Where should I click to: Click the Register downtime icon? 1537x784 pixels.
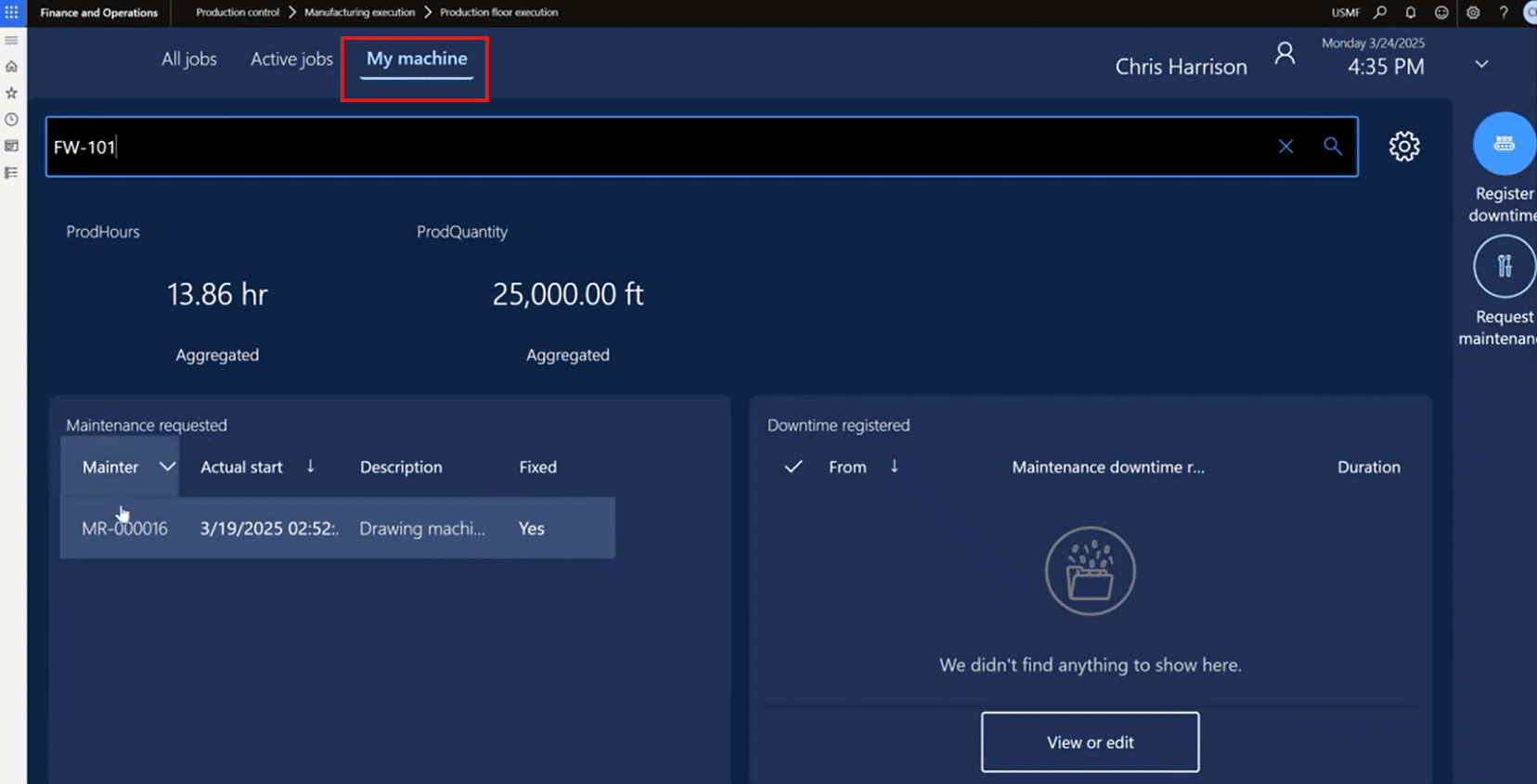point(1504,144)
